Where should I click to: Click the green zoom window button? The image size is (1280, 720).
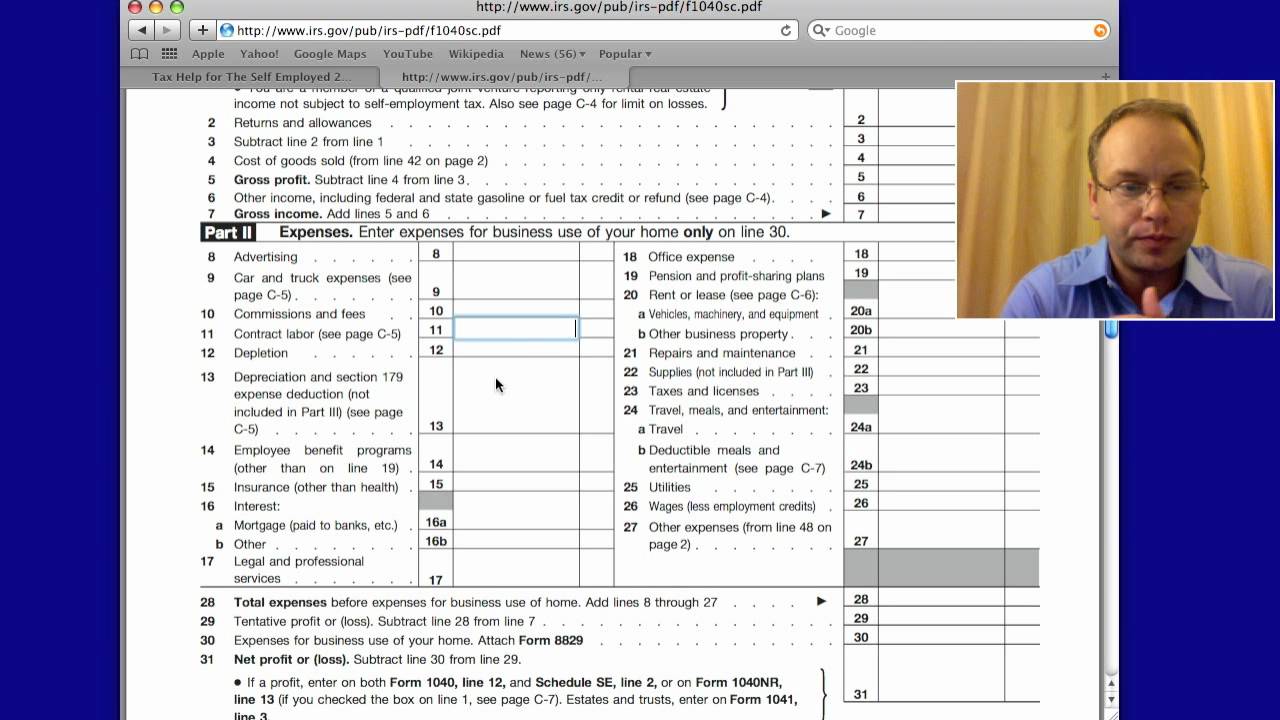[177, 7]
